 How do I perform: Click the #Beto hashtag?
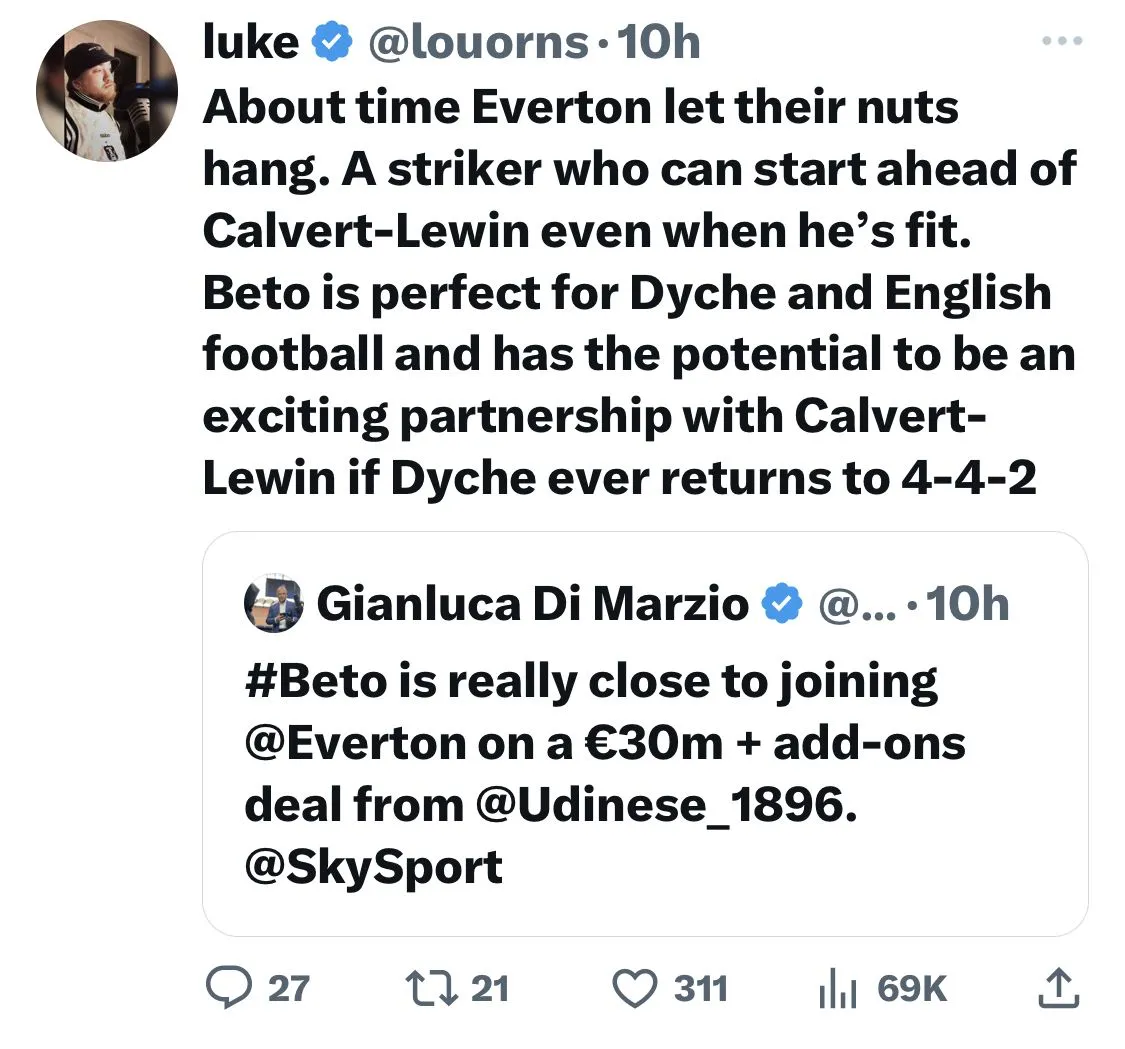(315, 682)
